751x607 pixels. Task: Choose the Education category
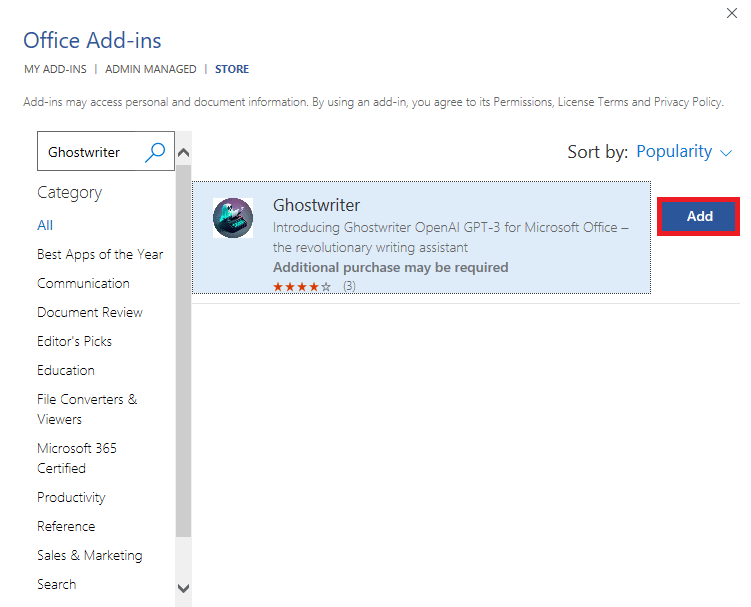(x=66, y=370)
